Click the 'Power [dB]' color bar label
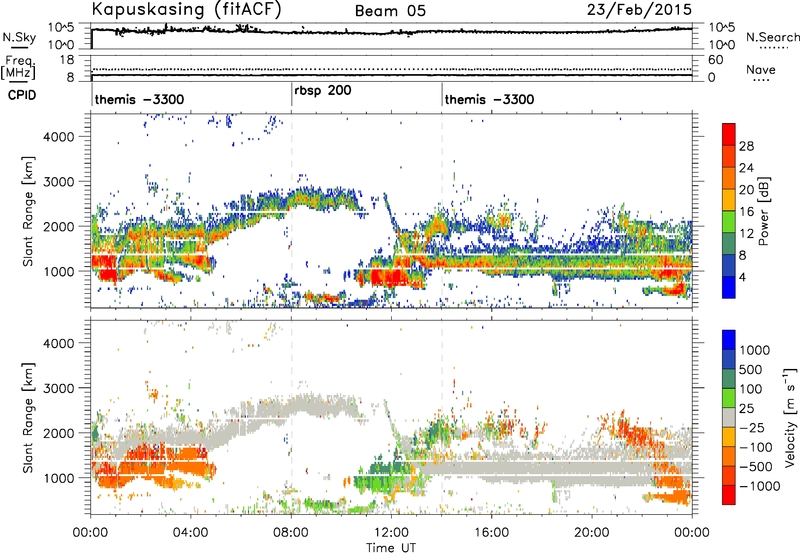800x554 pixels. tap(764, 211)
